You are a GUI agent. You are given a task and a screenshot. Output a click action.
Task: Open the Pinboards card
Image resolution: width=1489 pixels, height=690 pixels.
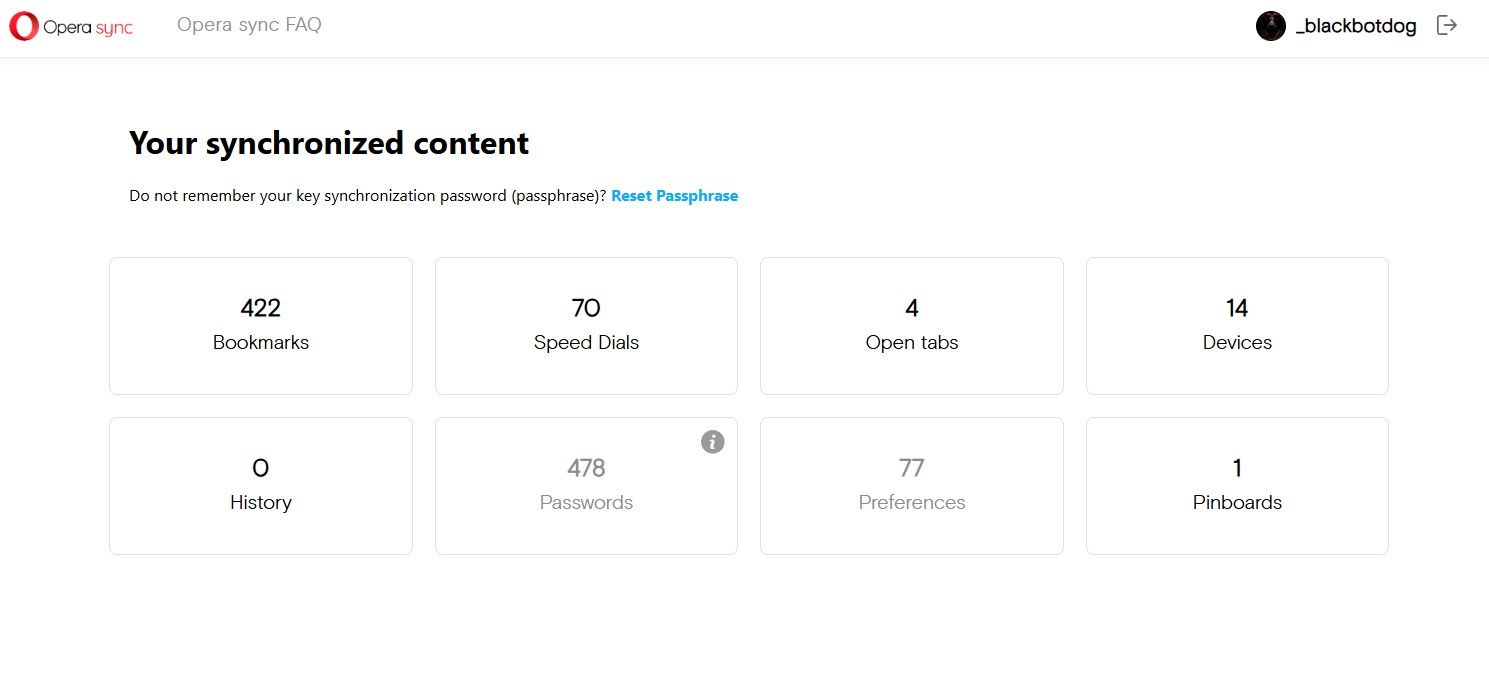click(x=1237, y=486)
